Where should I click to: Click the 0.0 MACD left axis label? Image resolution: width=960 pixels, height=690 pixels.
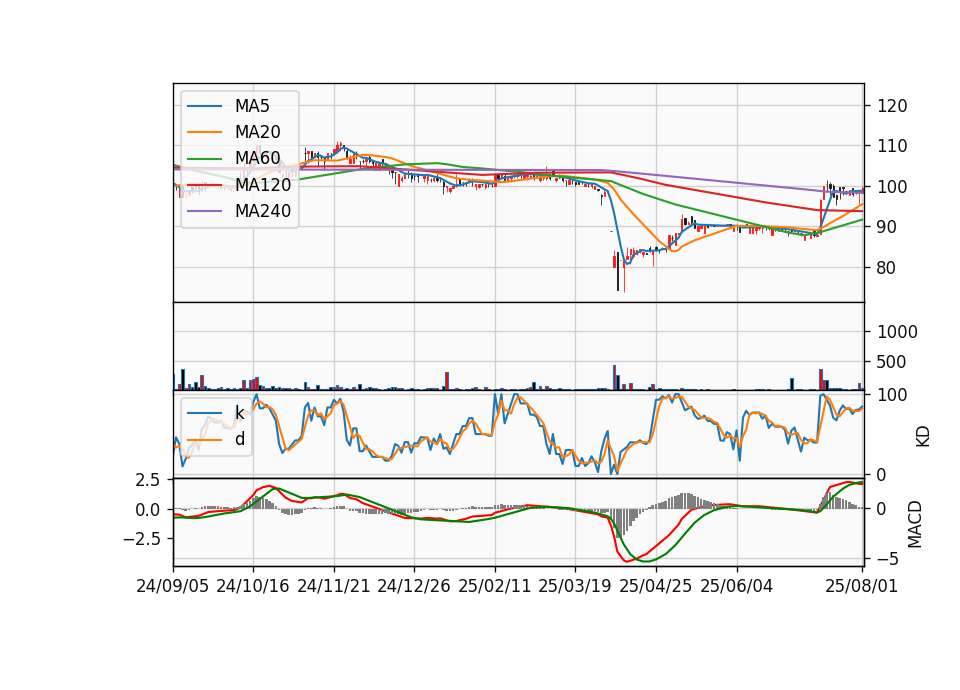tap(147, 509)
